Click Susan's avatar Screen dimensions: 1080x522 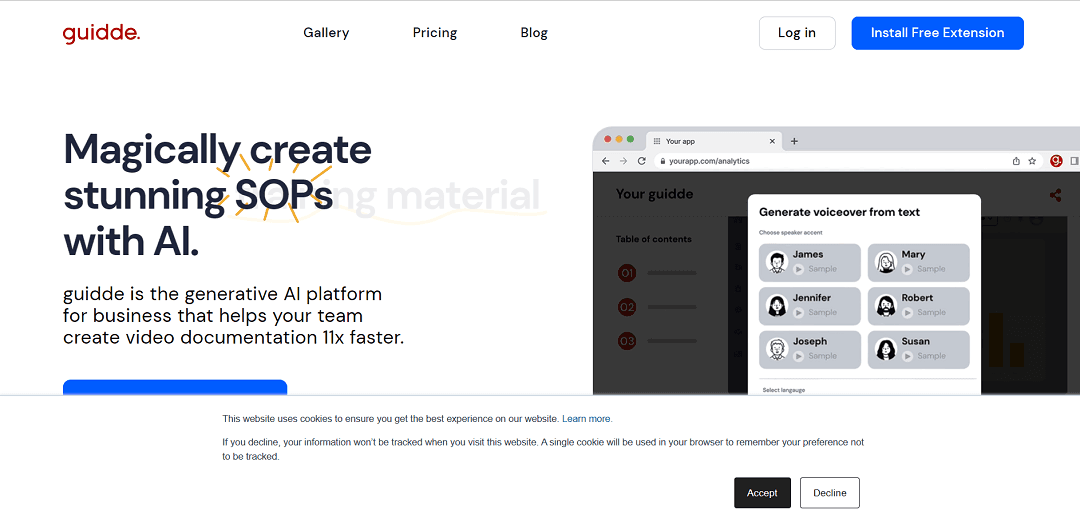[886, 349]
